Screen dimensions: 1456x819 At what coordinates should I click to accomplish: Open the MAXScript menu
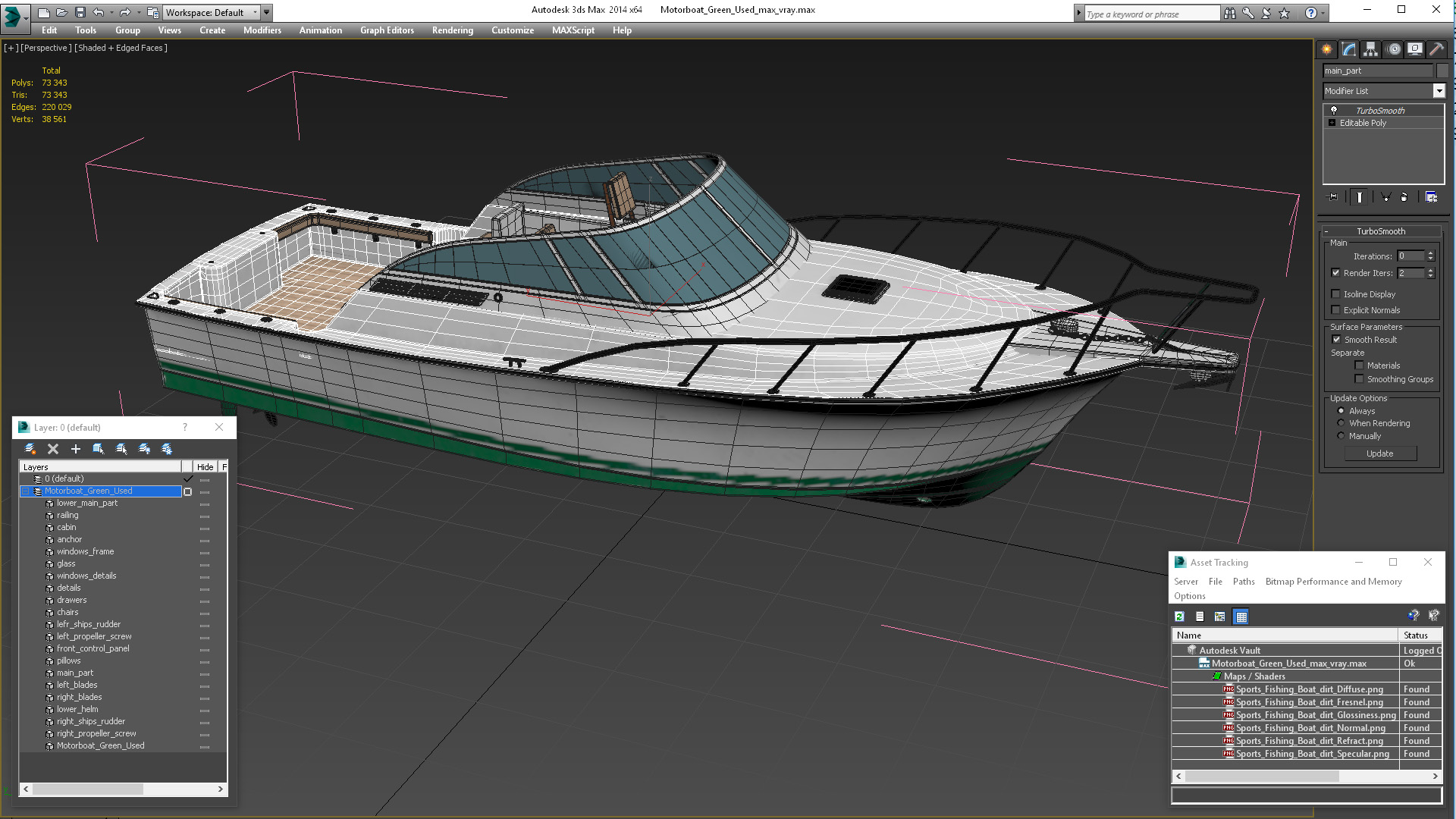tap(573, 30)
